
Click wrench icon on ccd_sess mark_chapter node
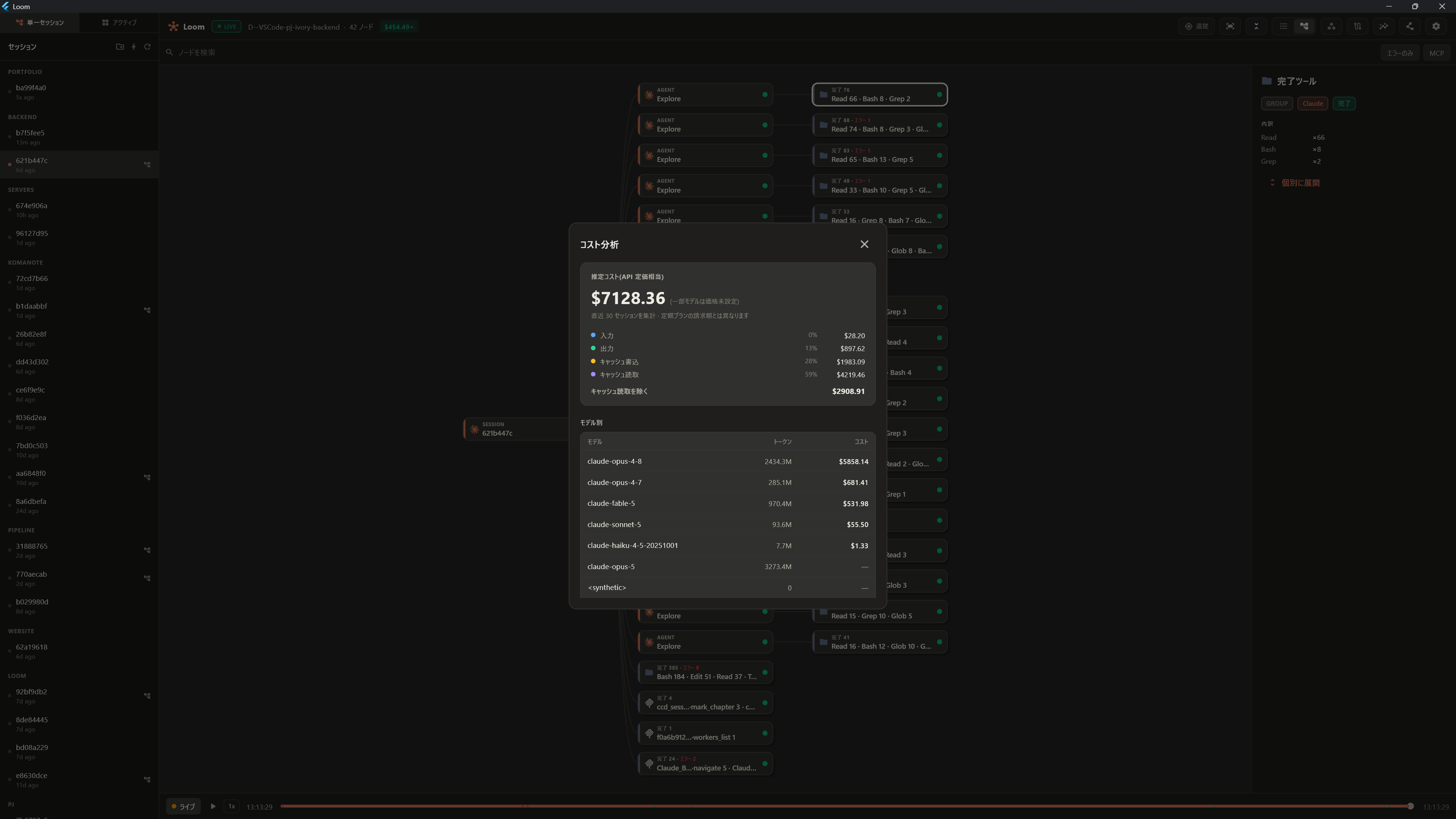coord(649,703)
